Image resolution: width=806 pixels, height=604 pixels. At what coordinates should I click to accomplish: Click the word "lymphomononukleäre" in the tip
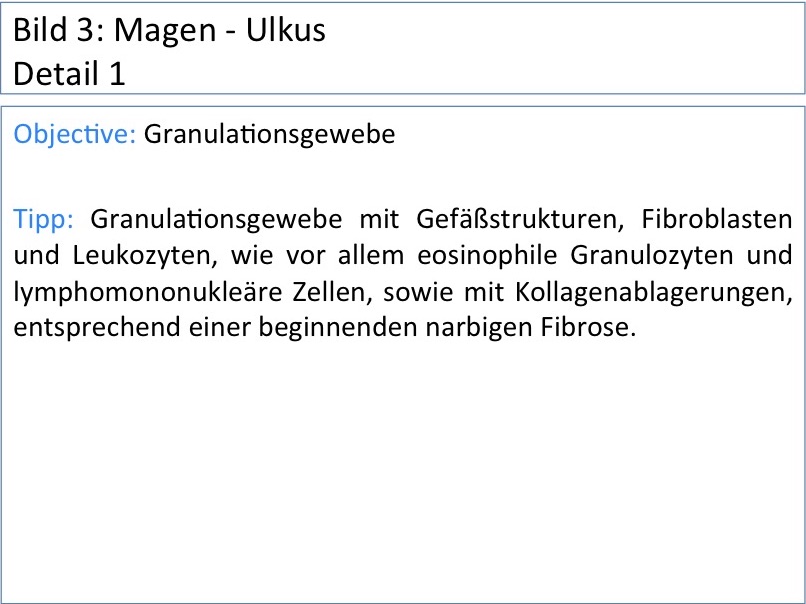coord(140,292)
